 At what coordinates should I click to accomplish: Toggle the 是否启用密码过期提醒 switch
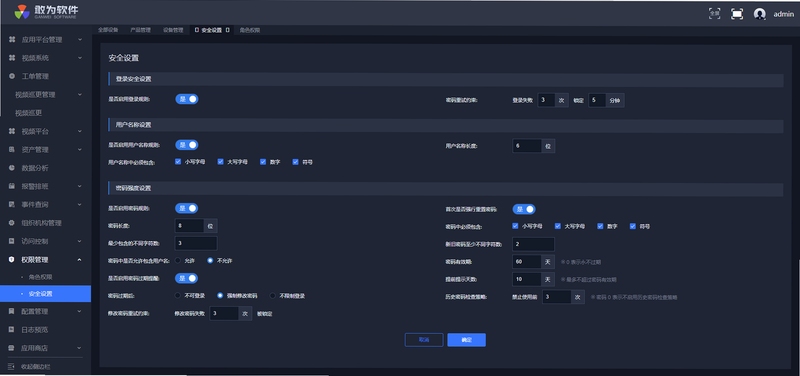coord(187,278)
